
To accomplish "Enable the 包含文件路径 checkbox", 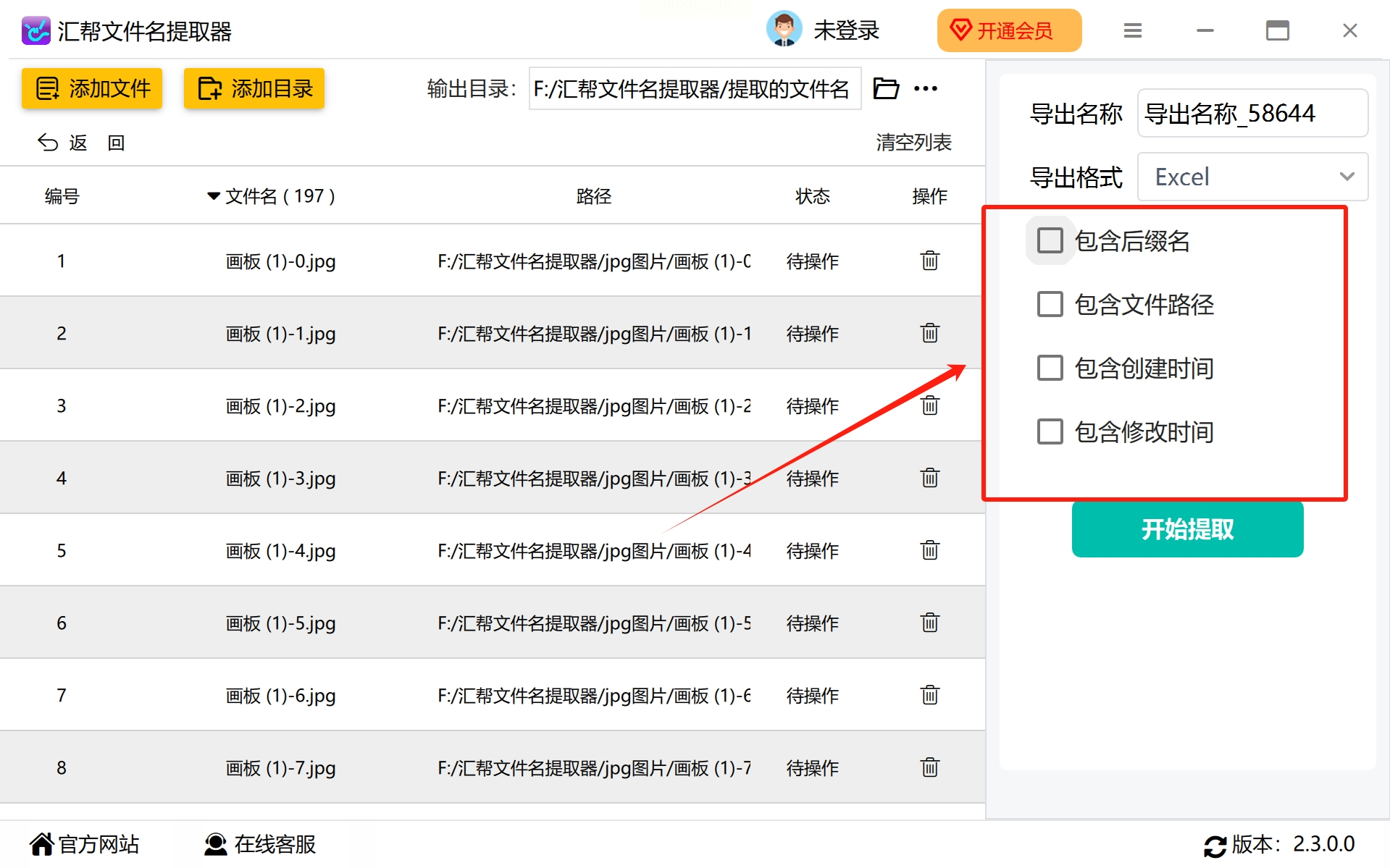I will 1050,304.
